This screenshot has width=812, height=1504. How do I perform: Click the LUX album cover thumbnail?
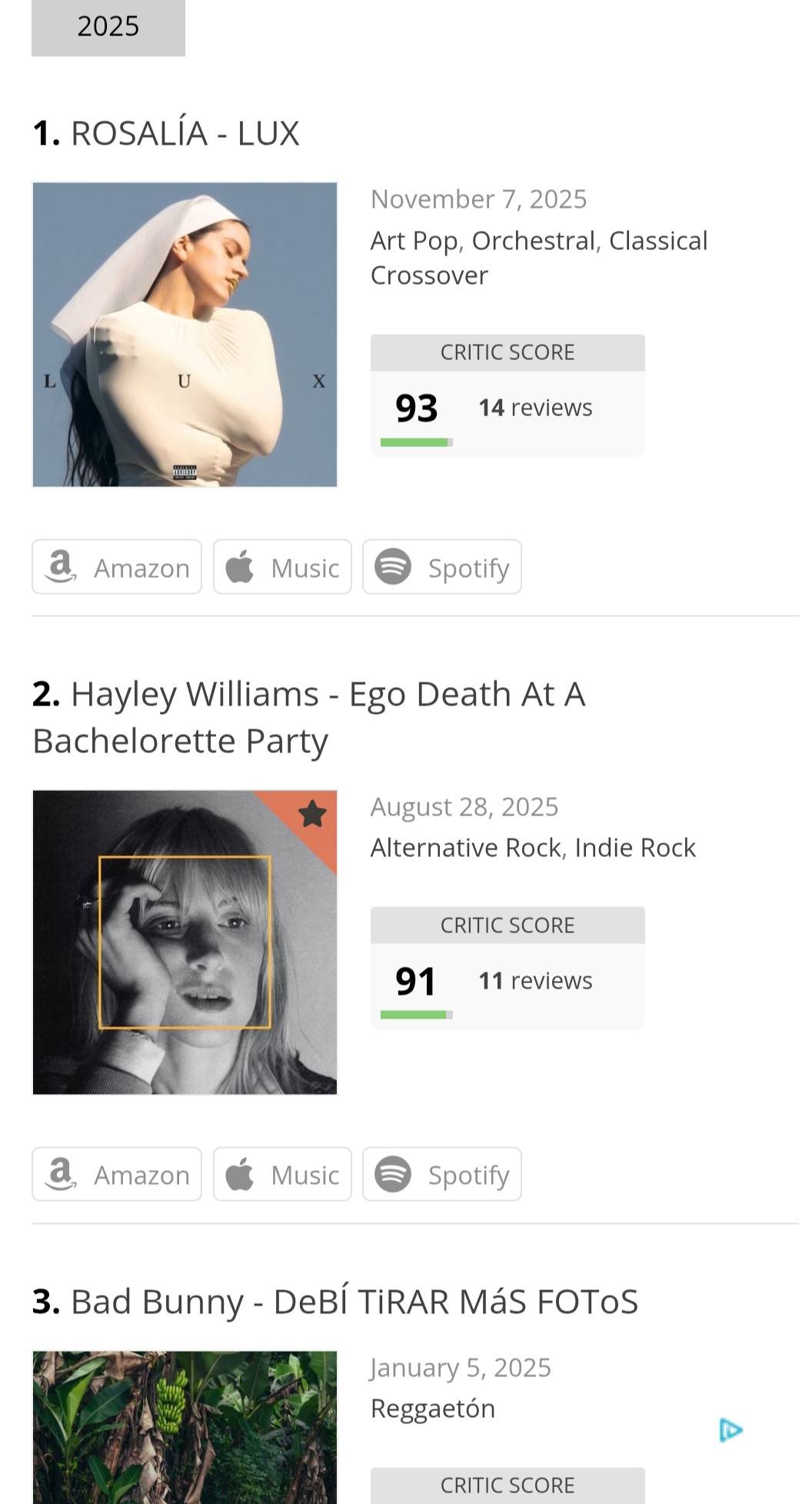(x=185, y=335)
